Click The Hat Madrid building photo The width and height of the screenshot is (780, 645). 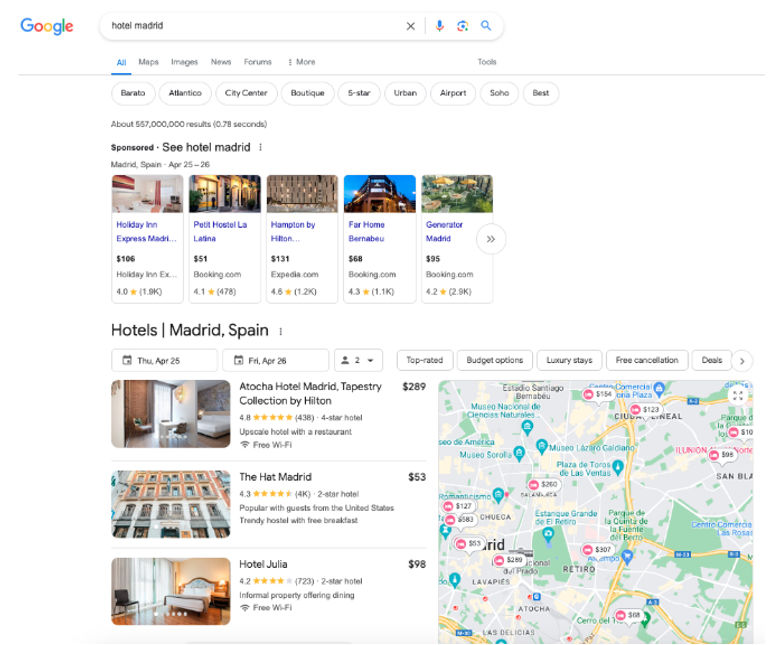tap(171, 504)
